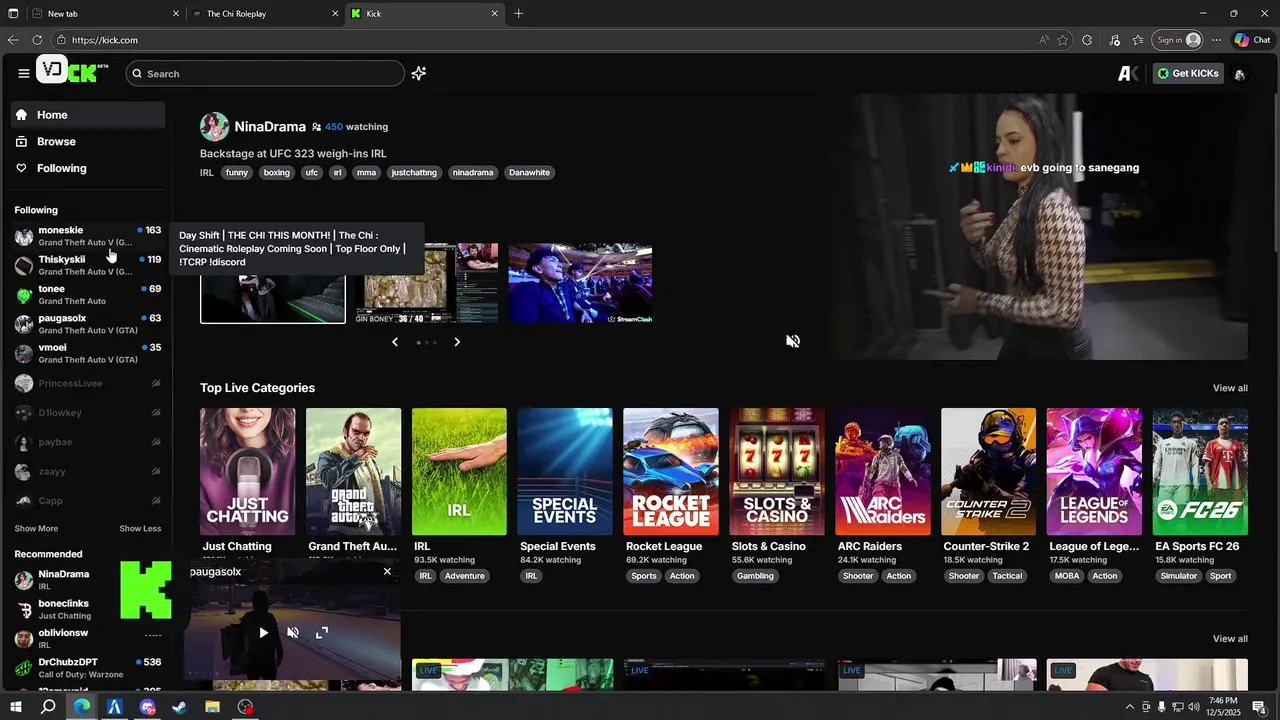Click the Get KICKs button

coord(1188,73)
